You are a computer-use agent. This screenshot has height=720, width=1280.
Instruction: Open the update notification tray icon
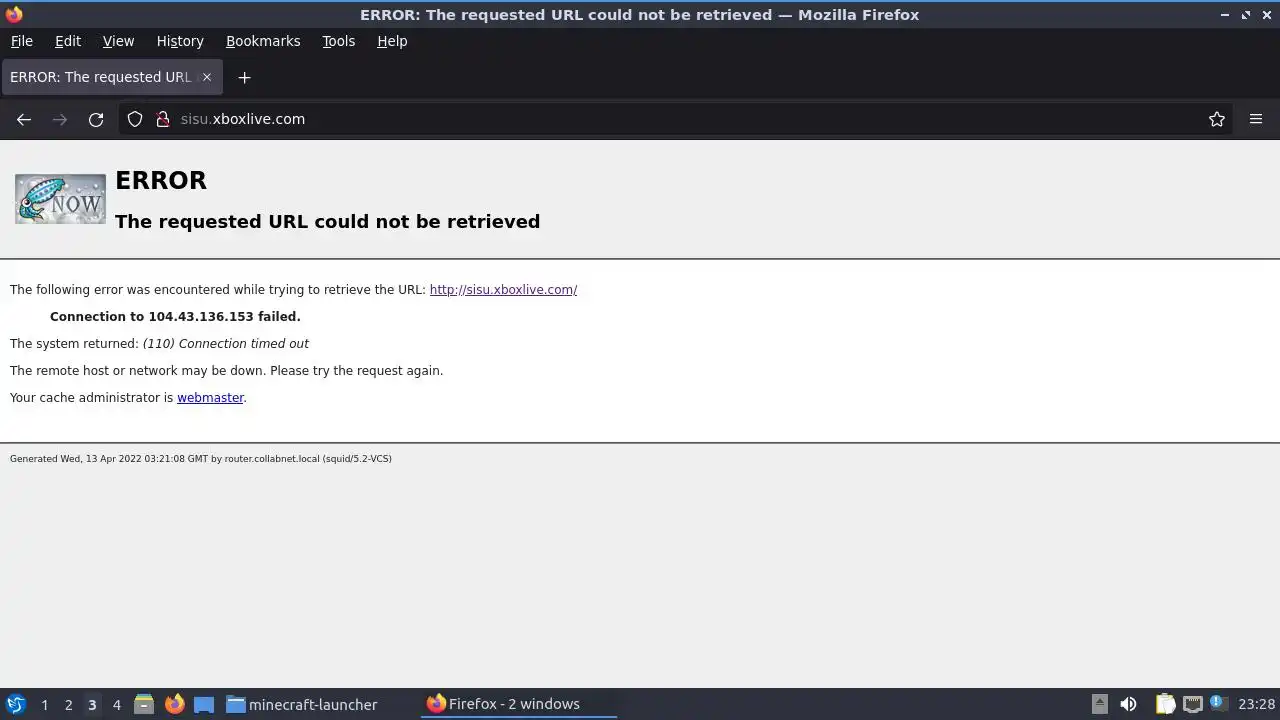[1217, 703]
